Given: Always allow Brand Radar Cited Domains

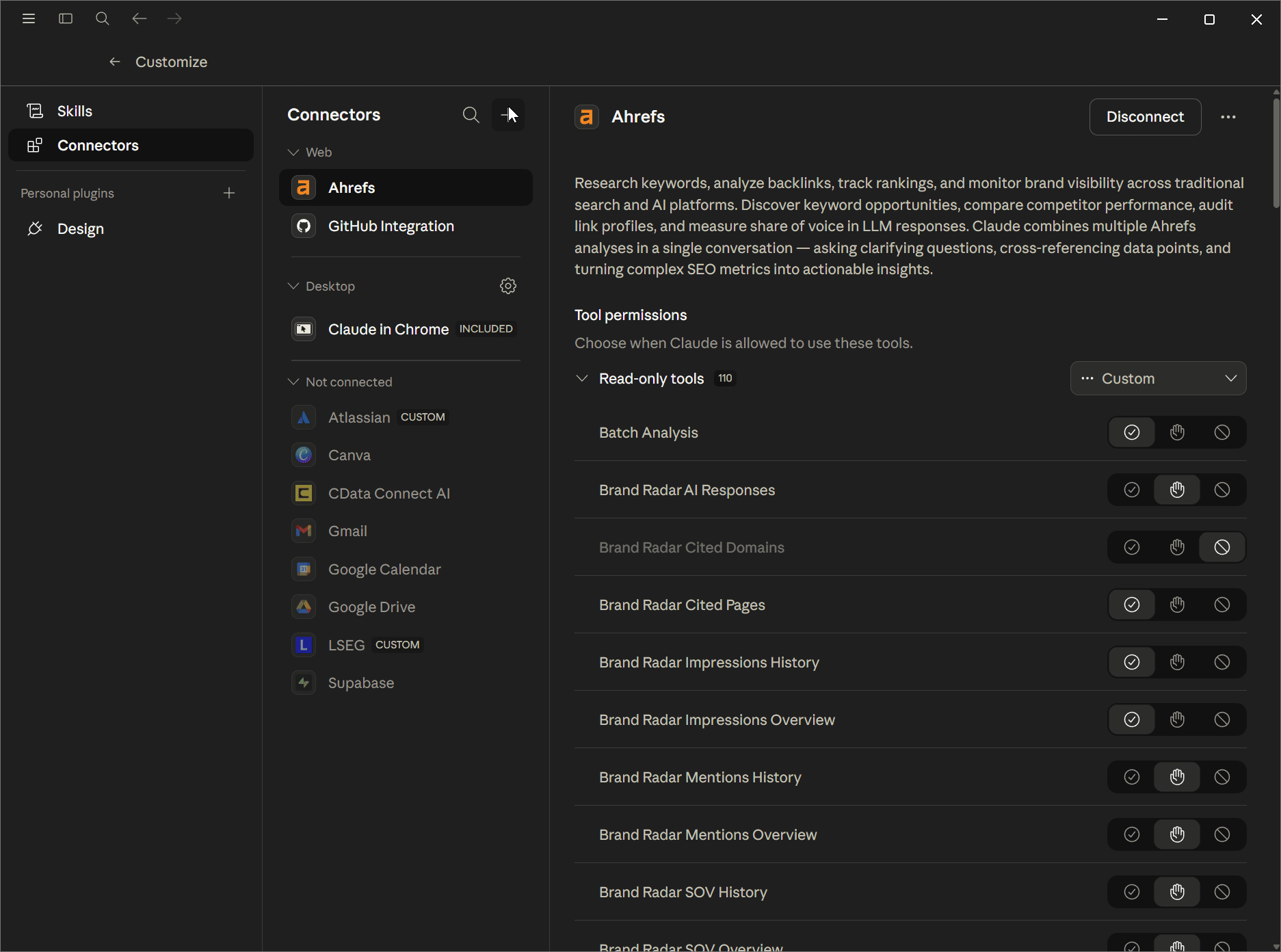Looking at the screenshot, I should coord(1132,547).
